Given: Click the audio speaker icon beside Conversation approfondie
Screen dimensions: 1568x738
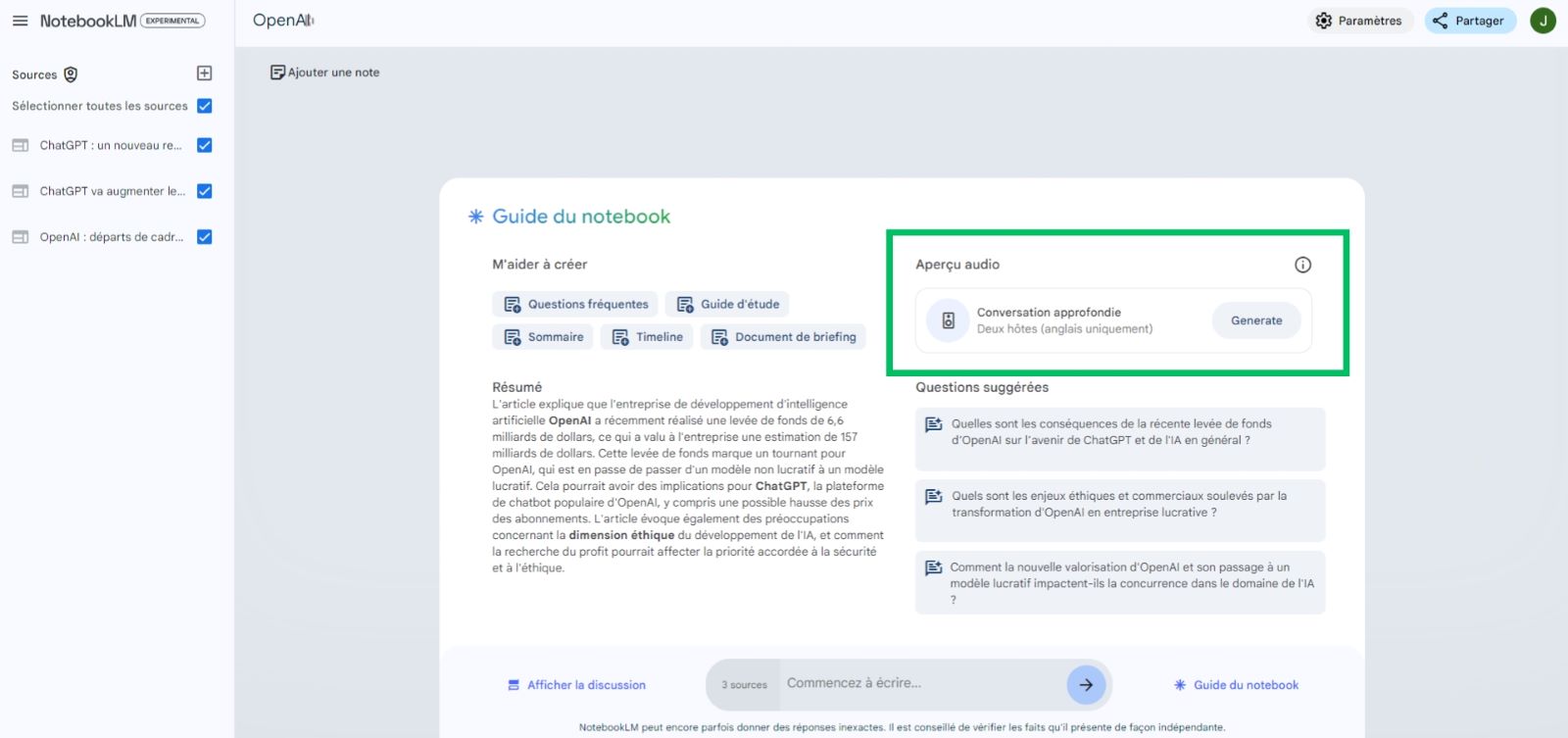Looking at the screenshot, I should pos(948,320).
